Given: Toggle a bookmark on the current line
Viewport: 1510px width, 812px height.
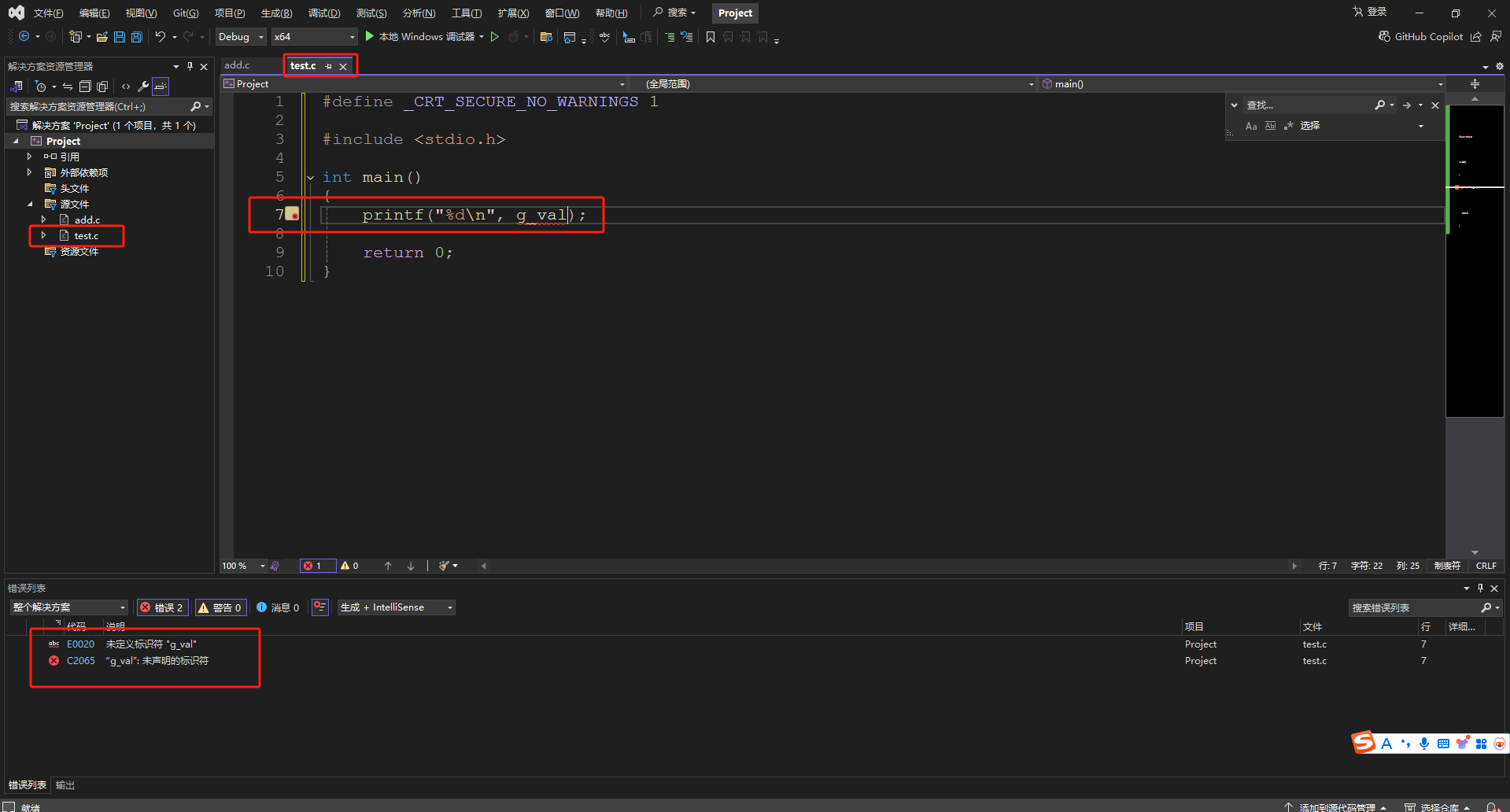Looking at the screenshot, I should pyautogui.click(x=711, y=36).
